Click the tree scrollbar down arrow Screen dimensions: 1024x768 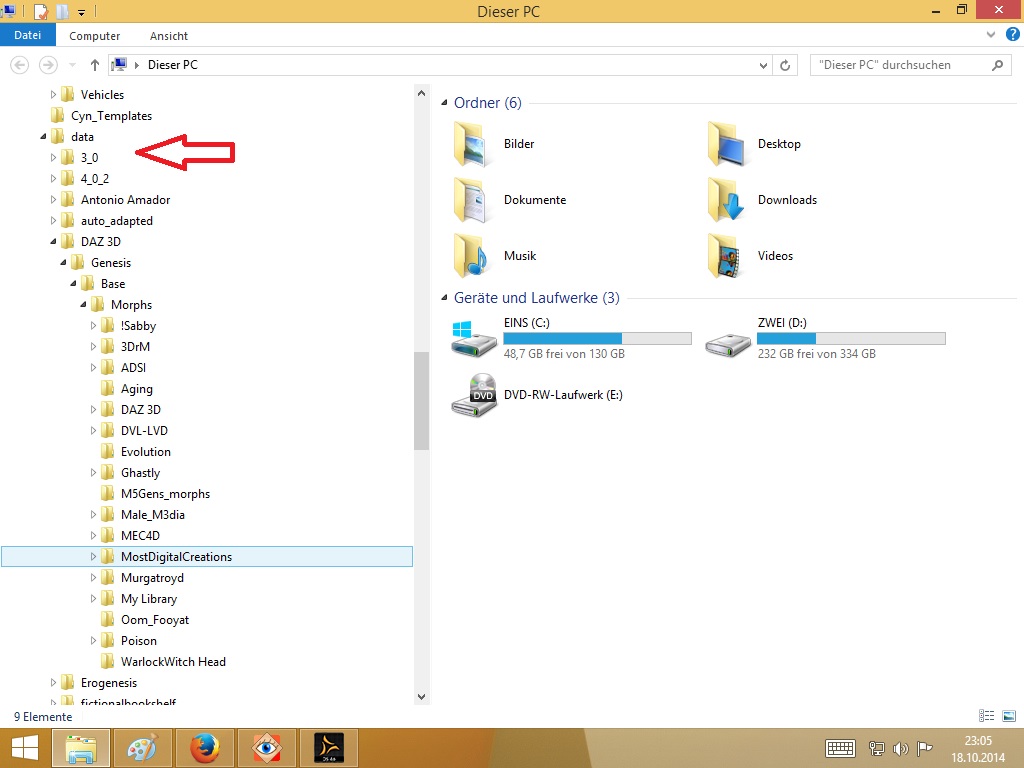coord(421,696)
